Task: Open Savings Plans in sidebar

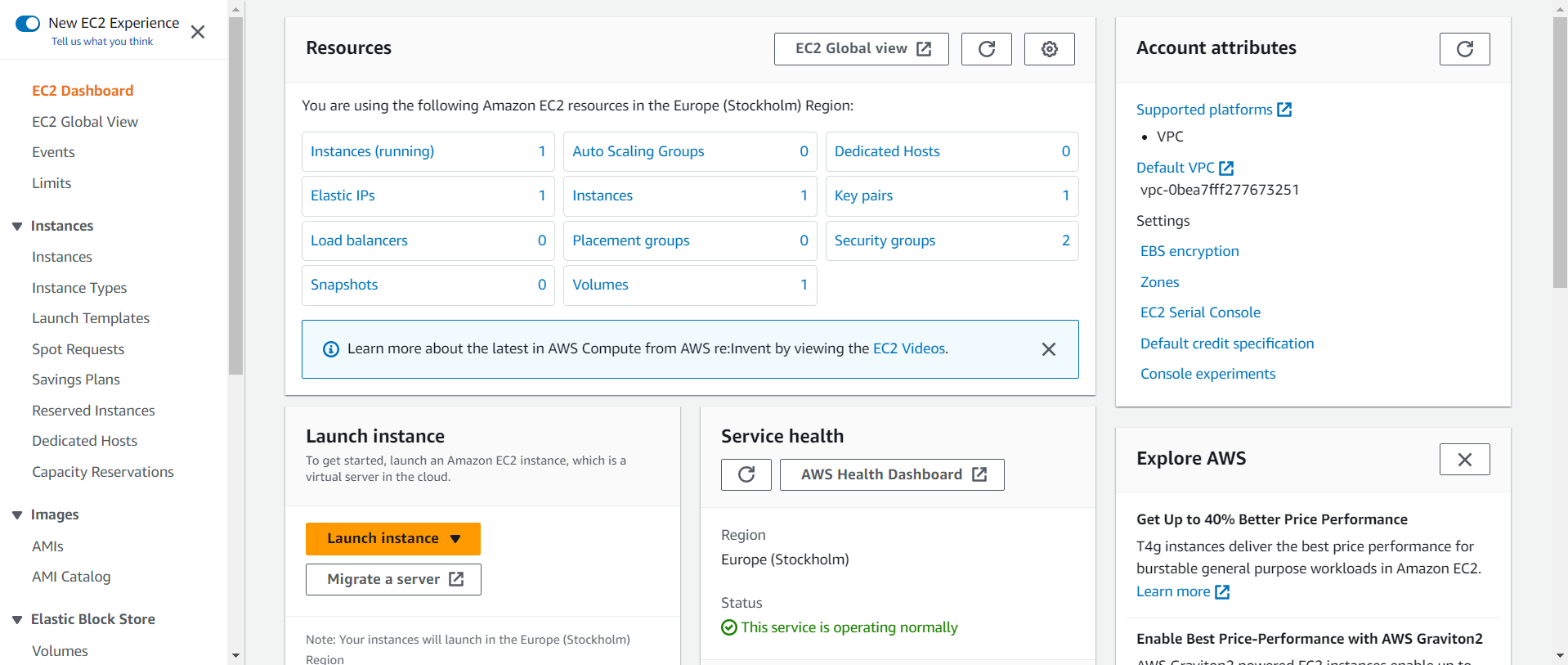Action: pos(76,380)
